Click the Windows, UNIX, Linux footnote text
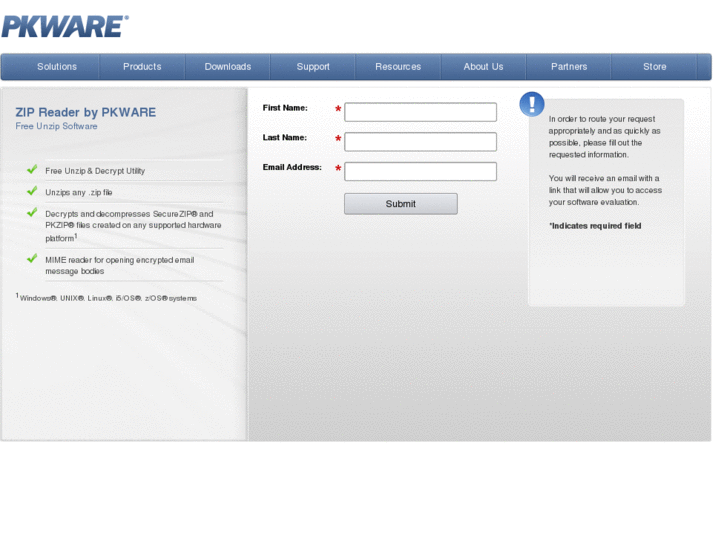The height and width of the screenshot is (545, 727). (107, 298)
